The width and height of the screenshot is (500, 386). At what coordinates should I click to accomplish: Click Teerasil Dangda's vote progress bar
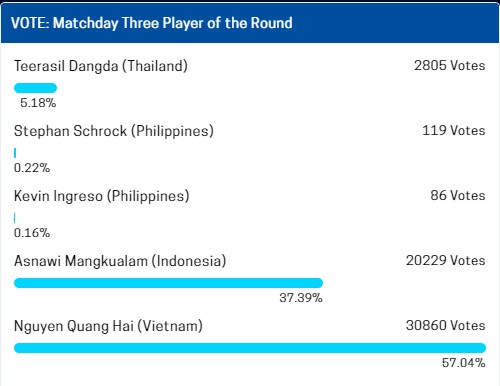[x=35, y=88]
